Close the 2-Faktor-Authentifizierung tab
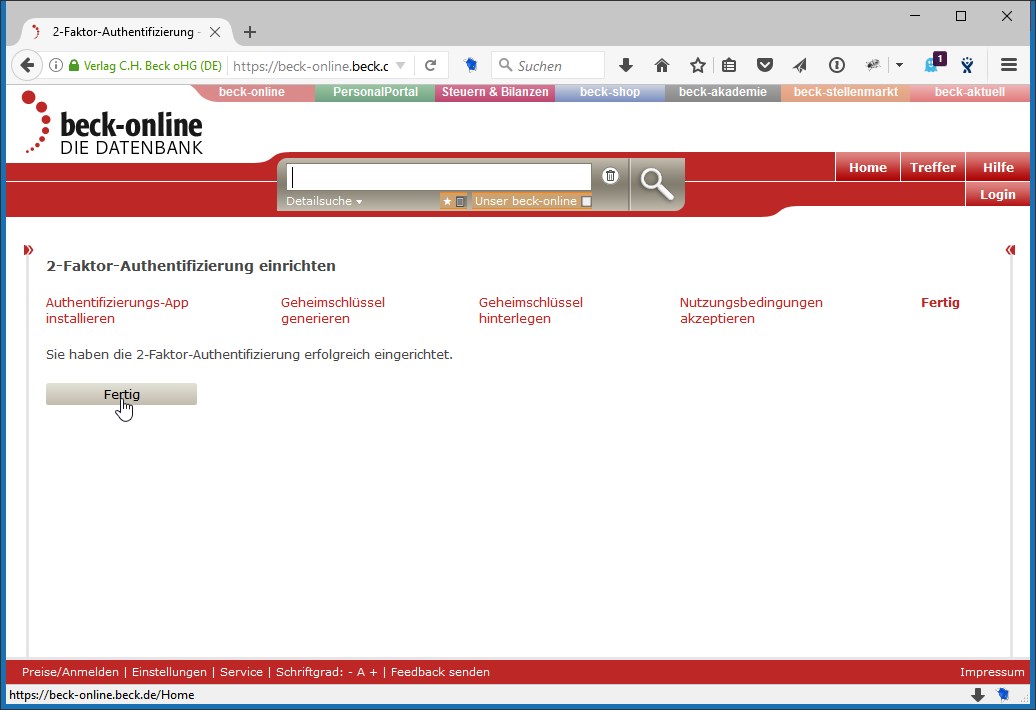Image resolution: width=1036 pixels, height=710 pixels. (215, 32)
